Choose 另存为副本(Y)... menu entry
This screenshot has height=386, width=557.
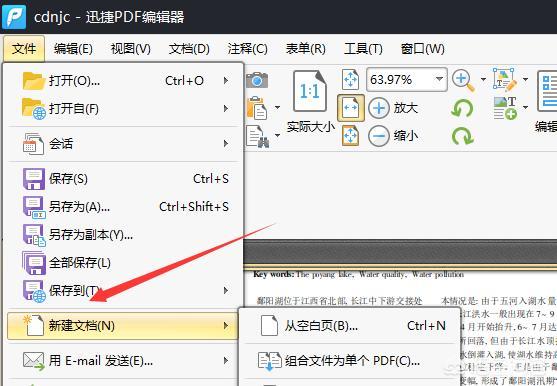pyautogui.click(x=123, y=235)
